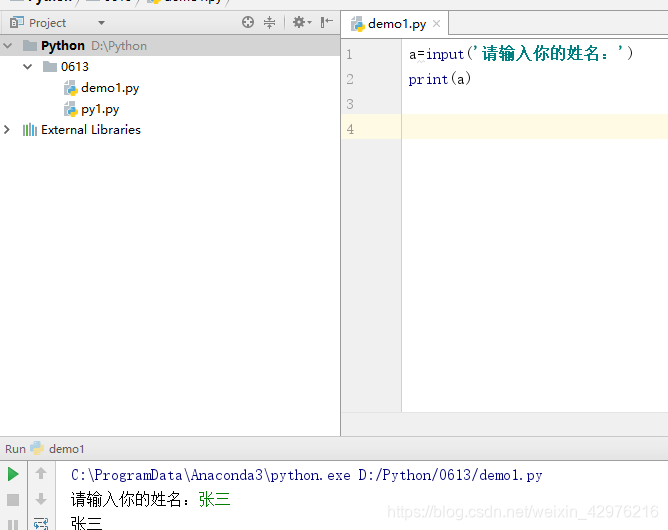Hide the Project tool window
668x530 pixels.
(x=327, y=22)
